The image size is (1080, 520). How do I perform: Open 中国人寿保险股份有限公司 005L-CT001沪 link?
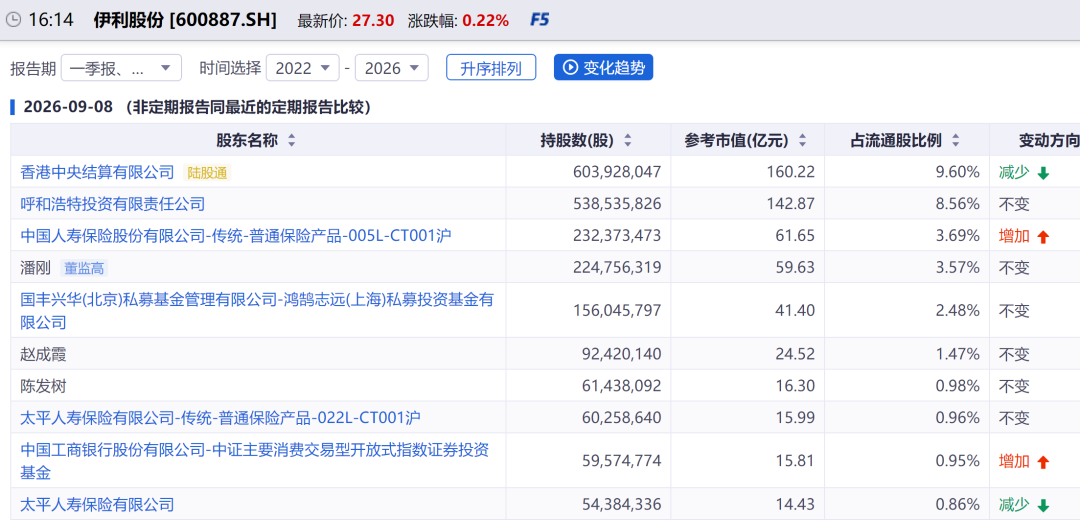point(236,236)
